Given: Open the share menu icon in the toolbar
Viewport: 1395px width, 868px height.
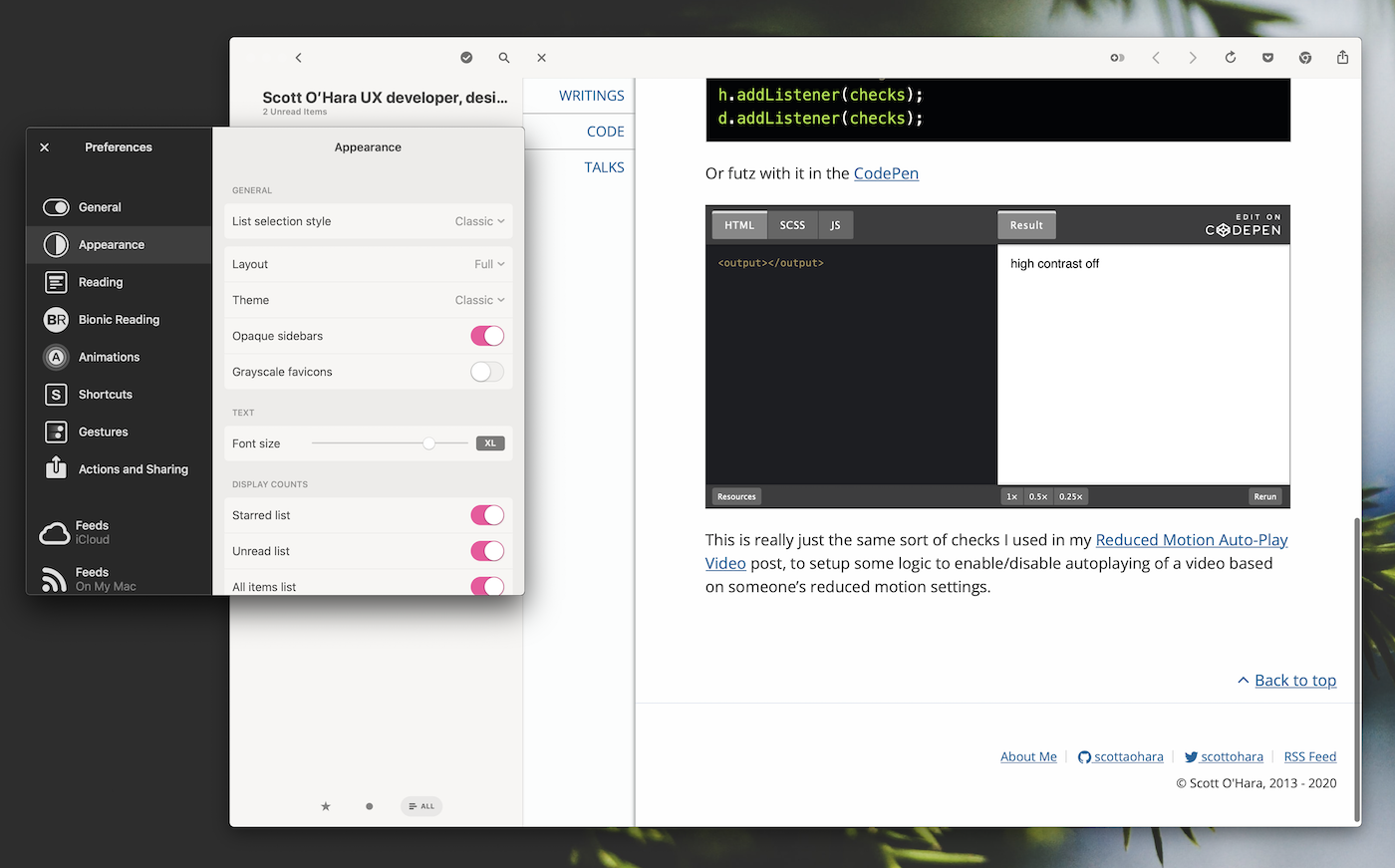Looking at the screenshot, I should pos(1343,57).
